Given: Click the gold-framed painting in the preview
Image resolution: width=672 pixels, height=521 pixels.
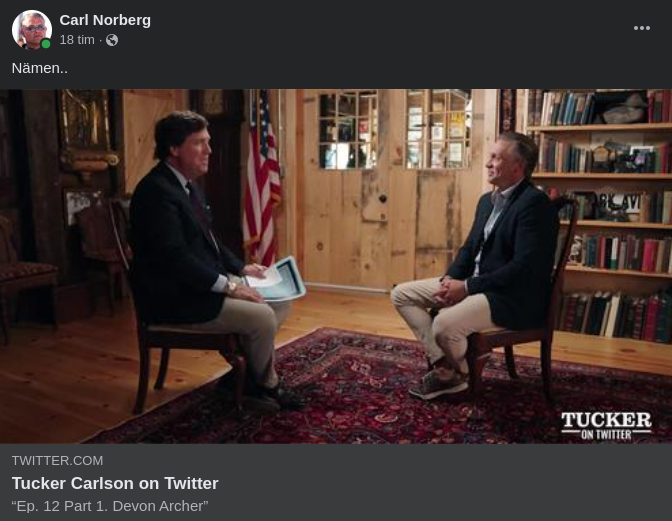Looking at the screenshot, I should 88,129.
